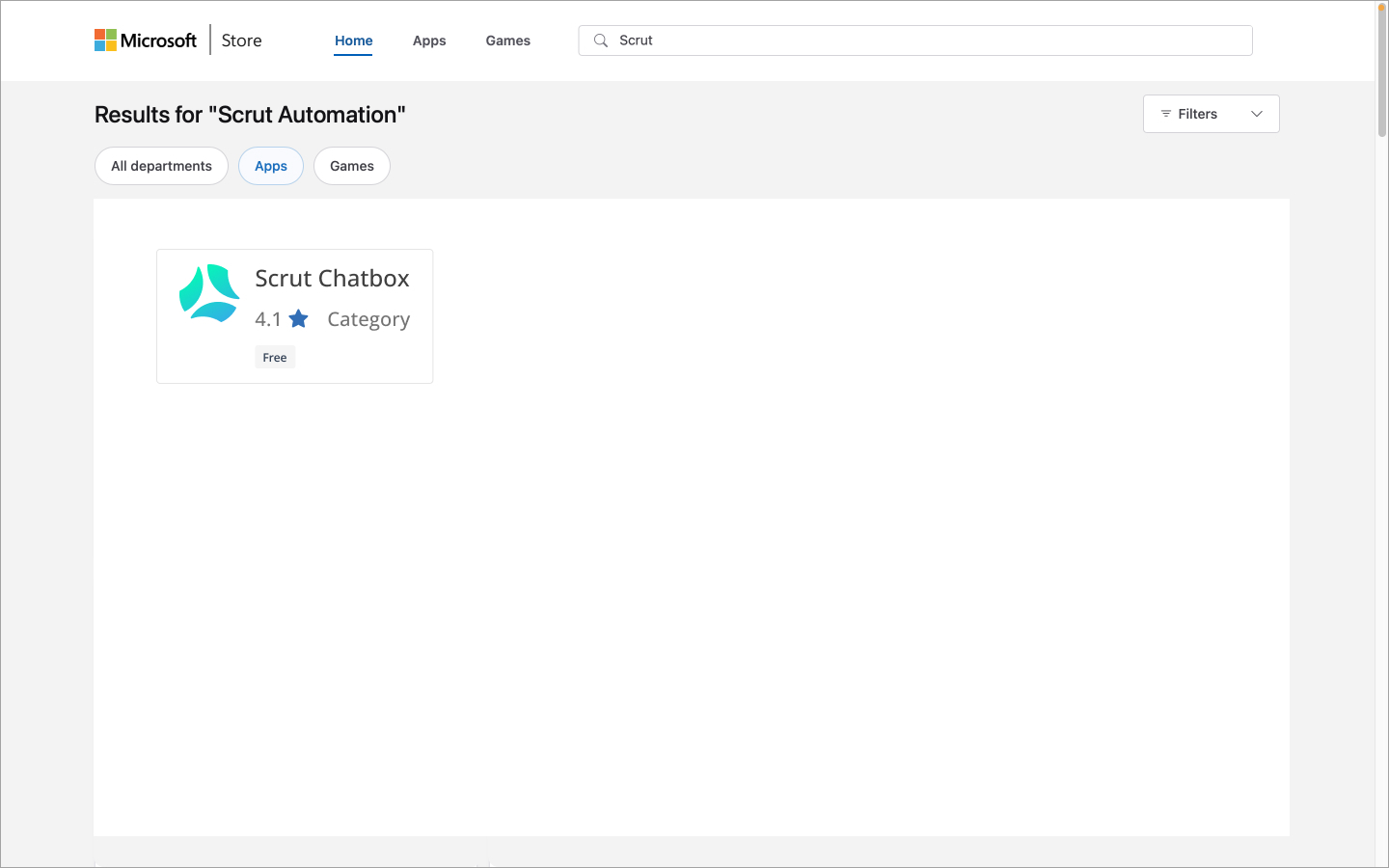Click the filter lines icon

1166,114
